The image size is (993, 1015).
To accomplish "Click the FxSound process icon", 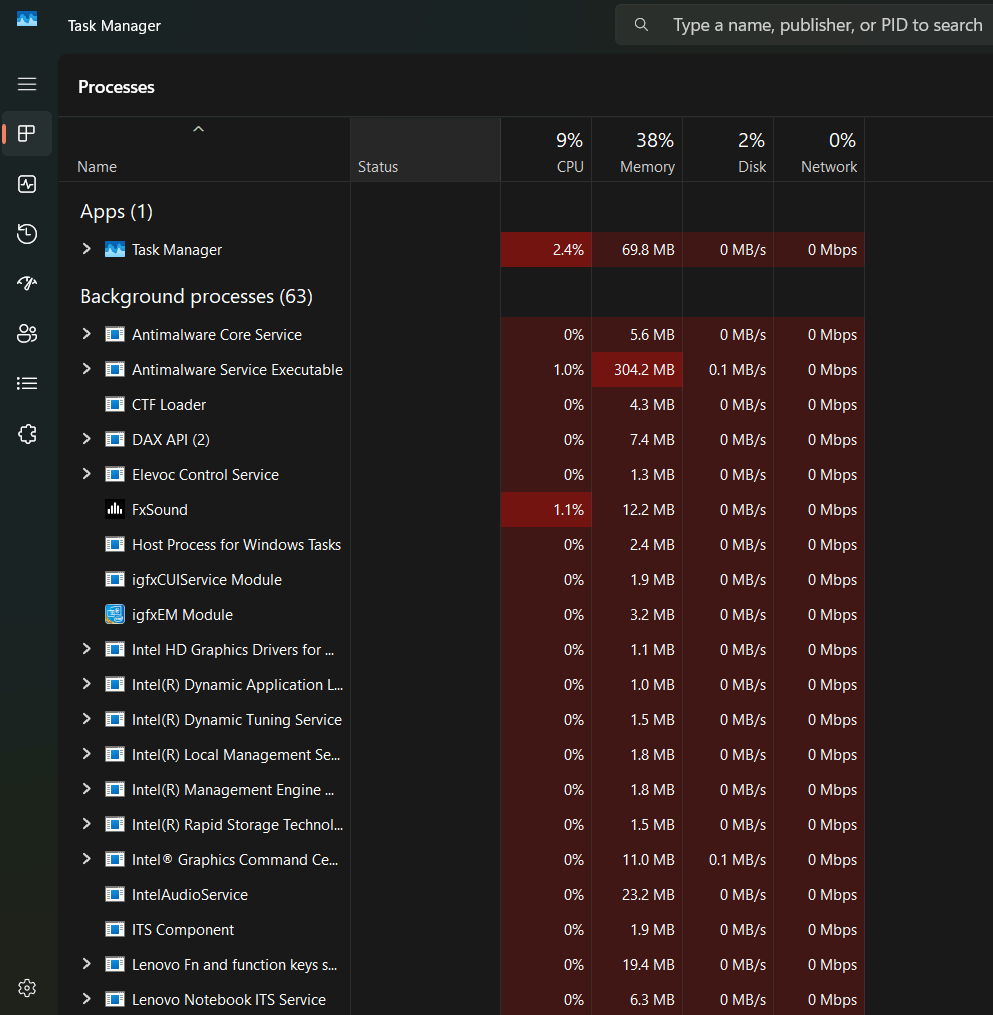I will tap(115, 509).
